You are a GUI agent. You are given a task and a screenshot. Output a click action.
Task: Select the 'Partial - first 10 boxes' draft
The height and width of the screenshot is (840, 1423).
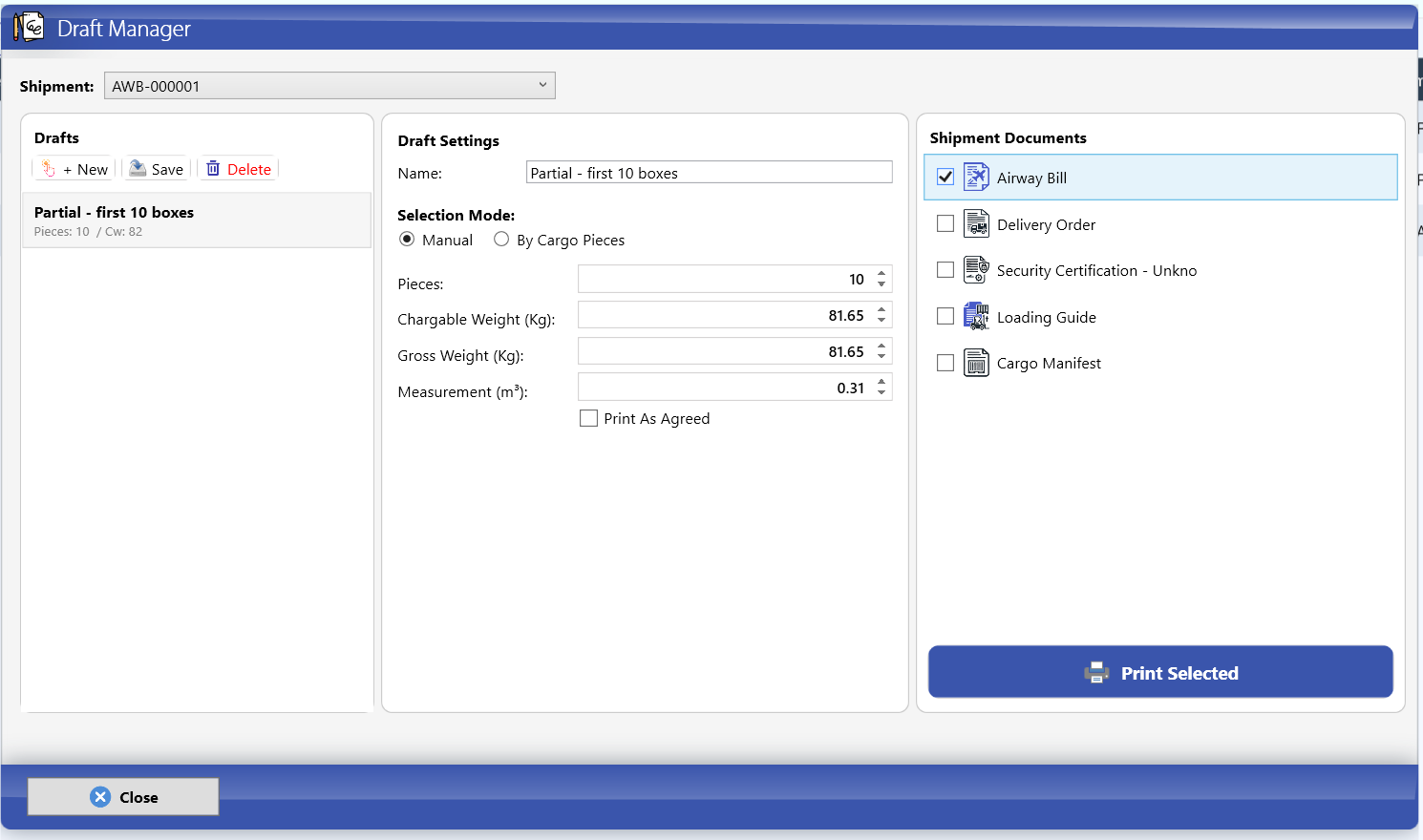pyautogui.click(x=197, y=220)
